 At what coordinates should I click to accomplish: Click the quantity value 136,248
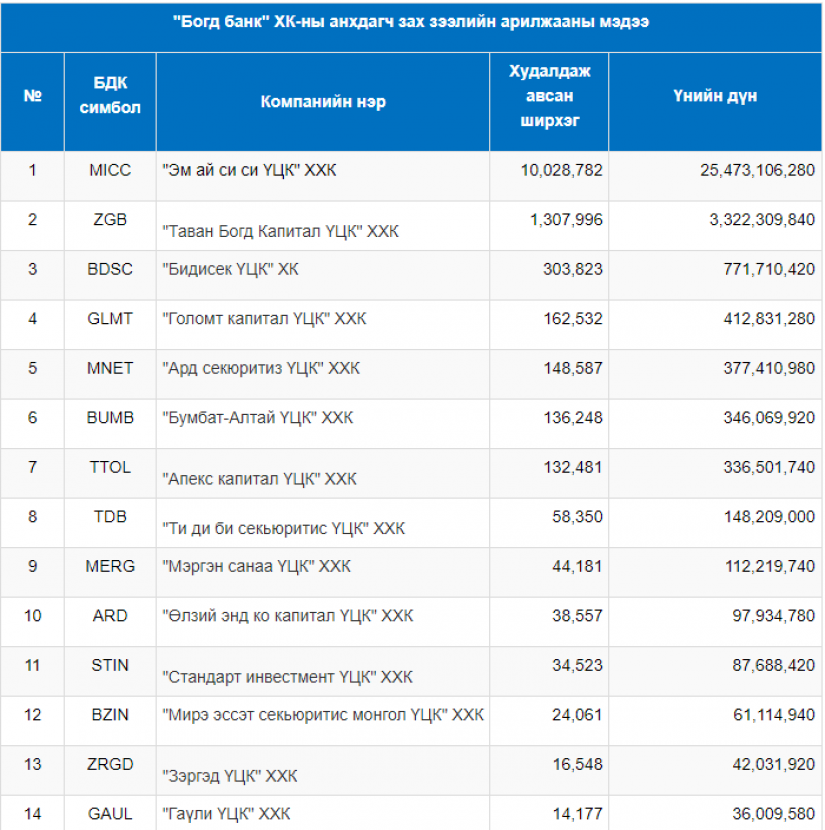[573, 418]
